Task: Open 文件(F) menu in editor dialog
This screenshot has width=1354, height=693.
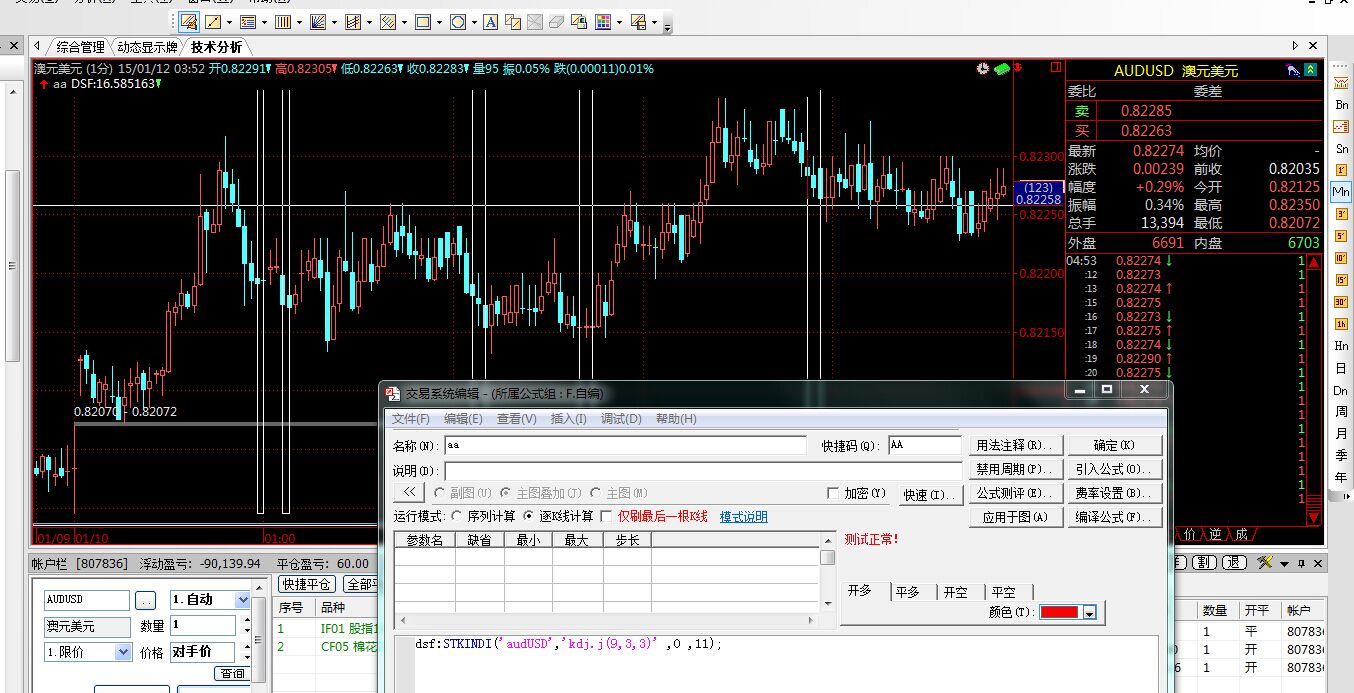Action: tap(411, 419)
